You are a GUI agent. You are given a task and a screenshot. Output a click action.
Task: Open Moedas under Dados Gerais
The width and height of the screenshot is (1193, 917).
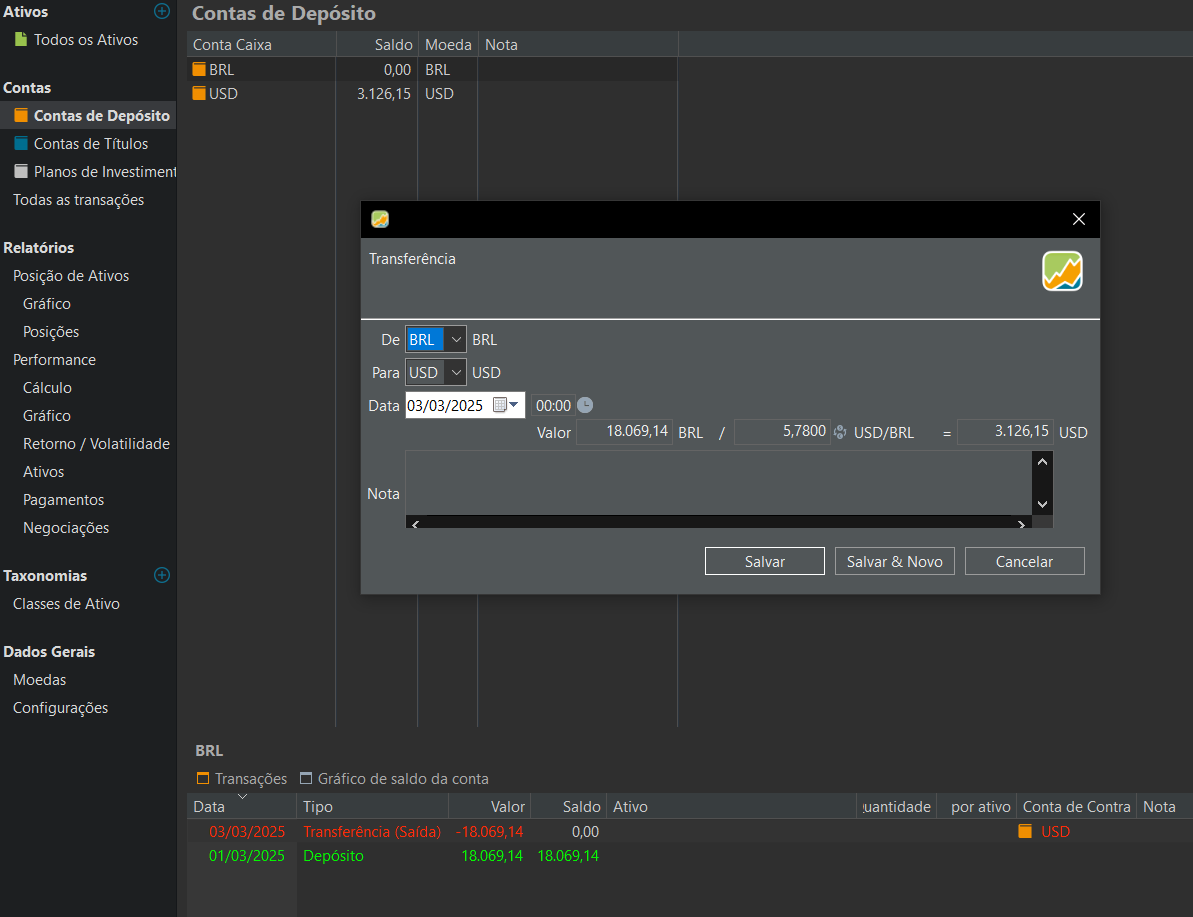tap(40, 680)
